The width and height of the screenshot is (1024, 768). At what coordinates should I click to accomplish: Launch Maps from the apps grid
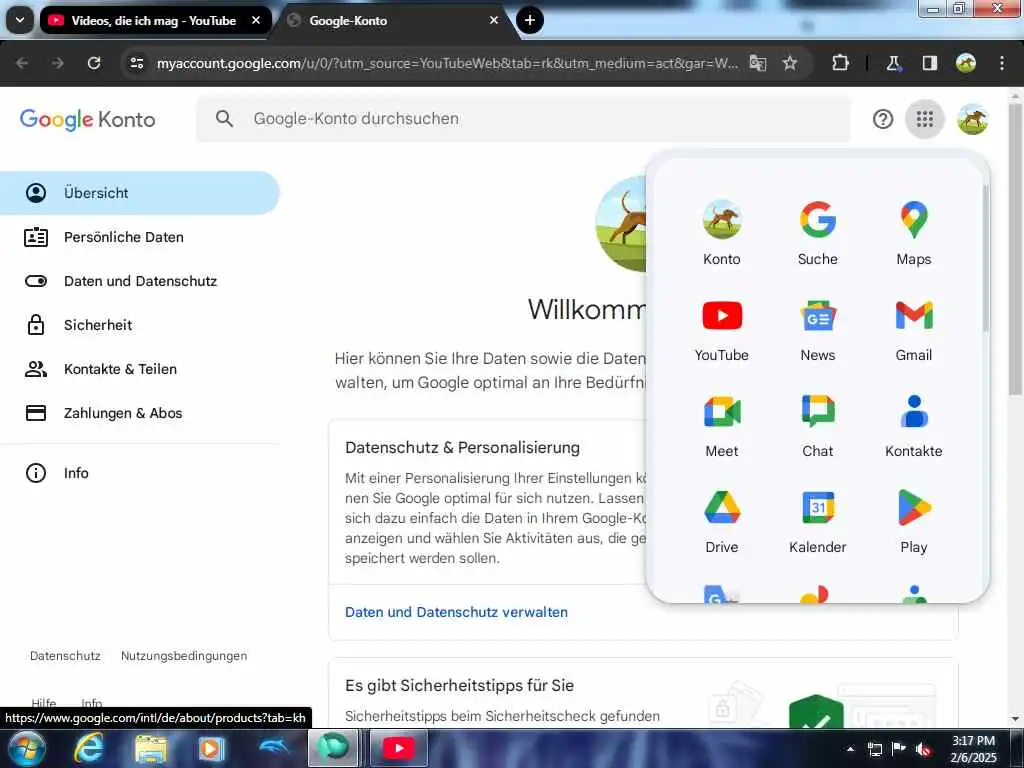914,232
